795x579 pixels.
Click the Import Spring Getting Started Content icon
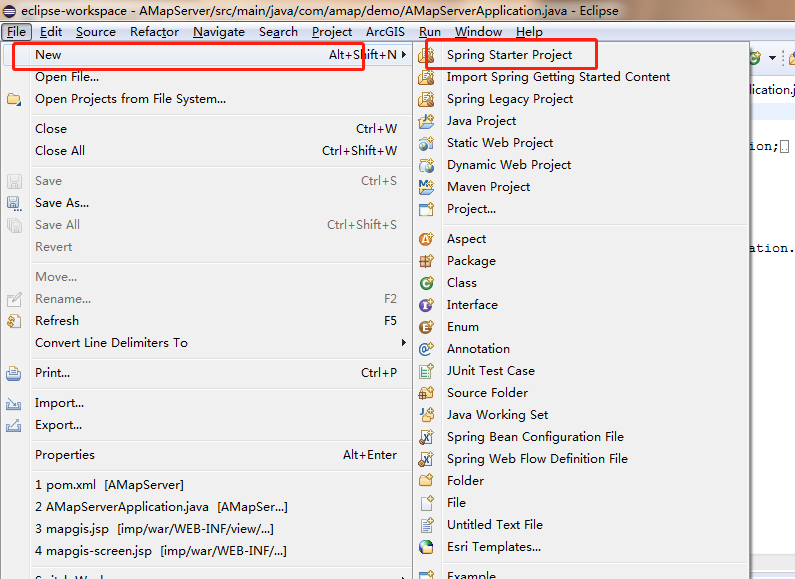(426, 77)
